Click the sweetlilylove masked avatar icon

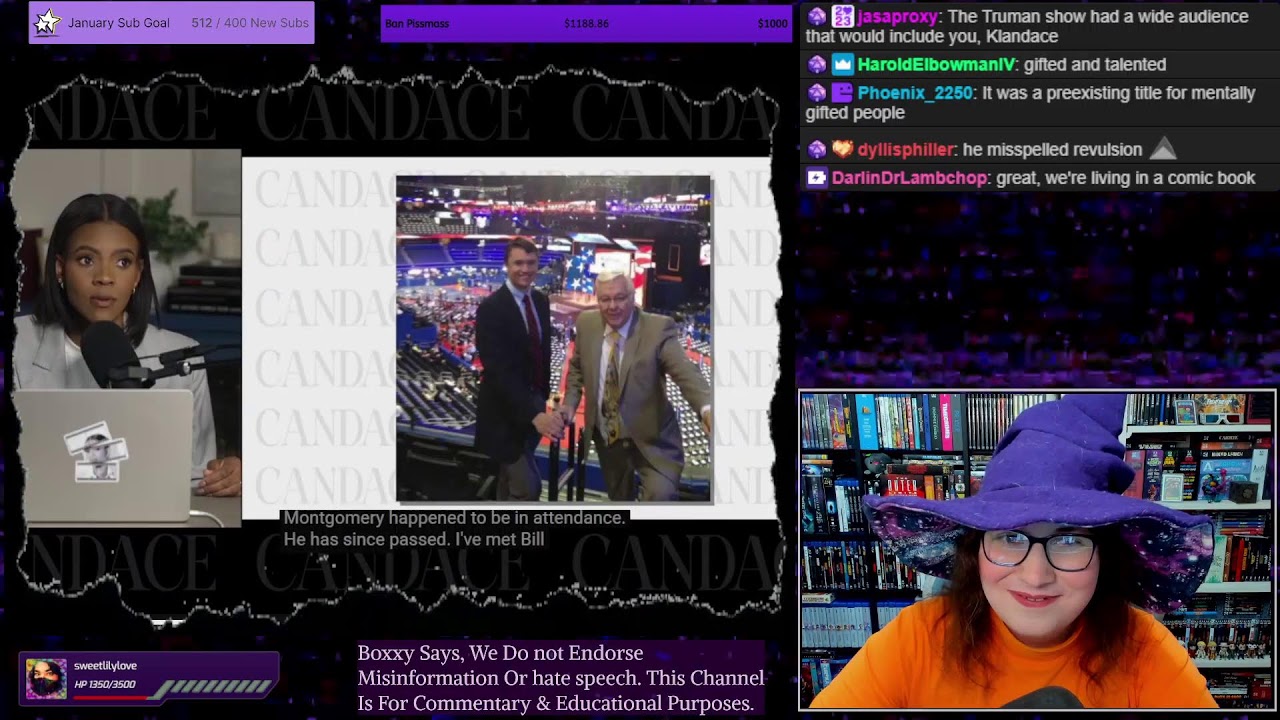pyautogui.click(x=46, y=678)
